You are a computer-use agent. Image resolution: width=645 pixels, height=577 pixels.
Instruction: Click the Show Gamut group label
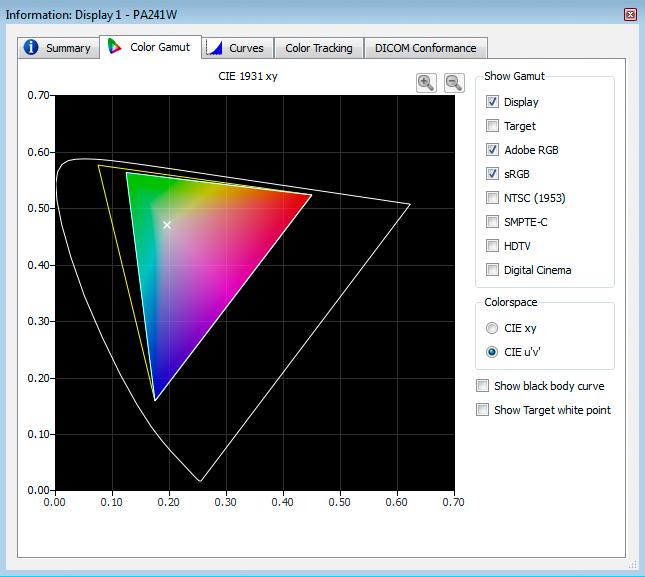[514, 76]
